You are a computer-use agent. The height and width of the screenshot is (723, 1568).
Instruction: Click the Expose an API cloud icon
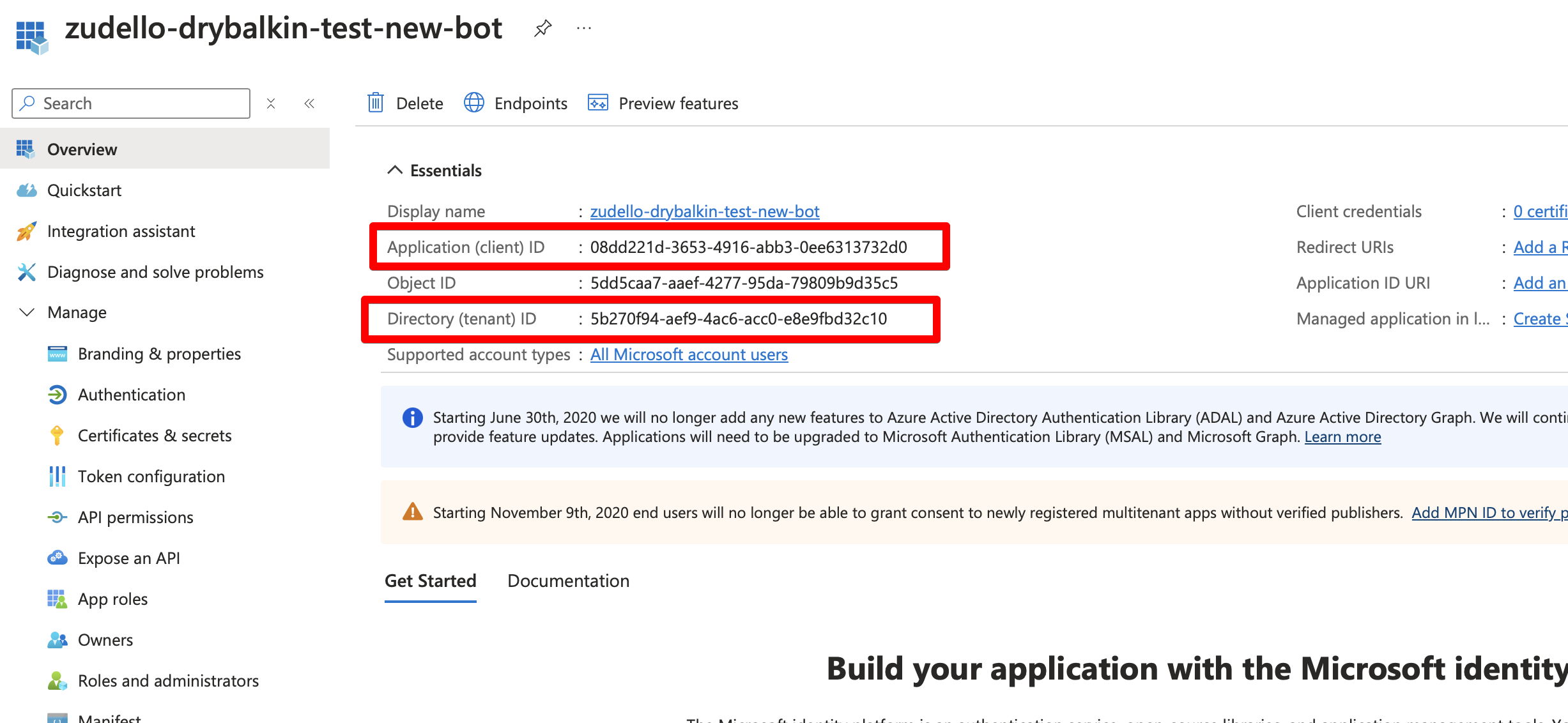tap(57, 558)
